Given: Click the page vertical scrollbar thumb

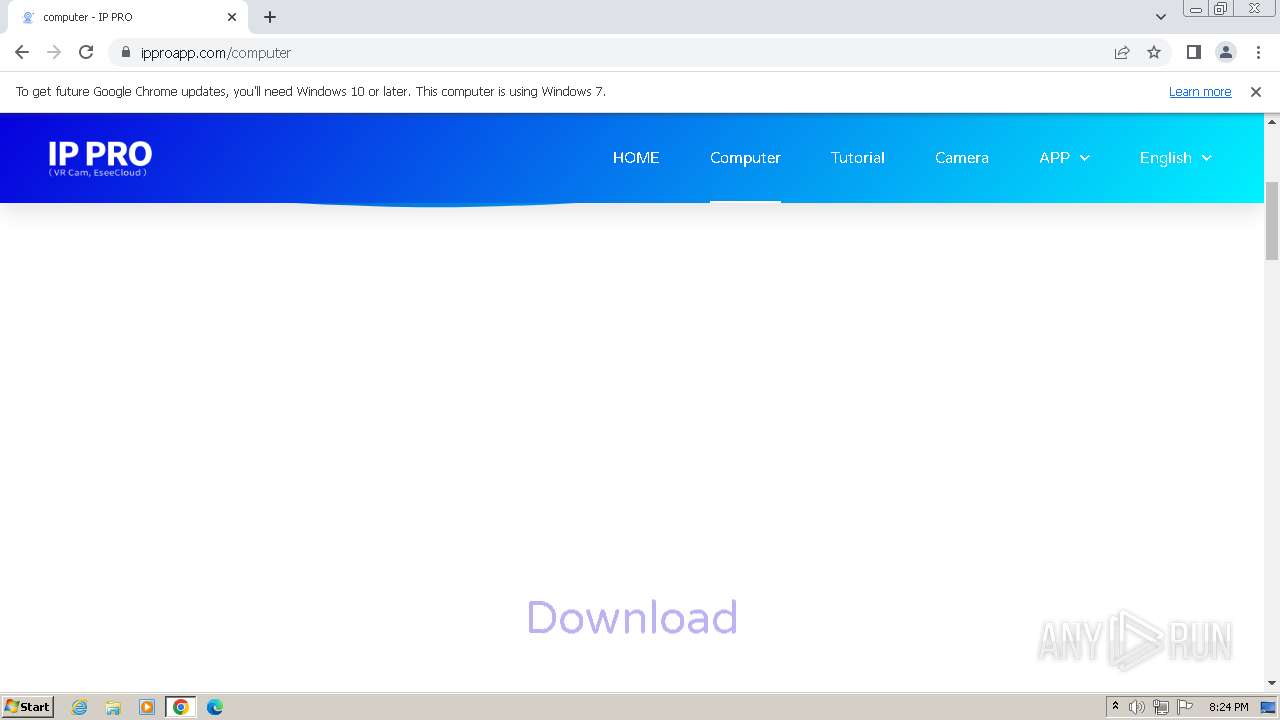Looking at the screenshot, I should 1272,220.
